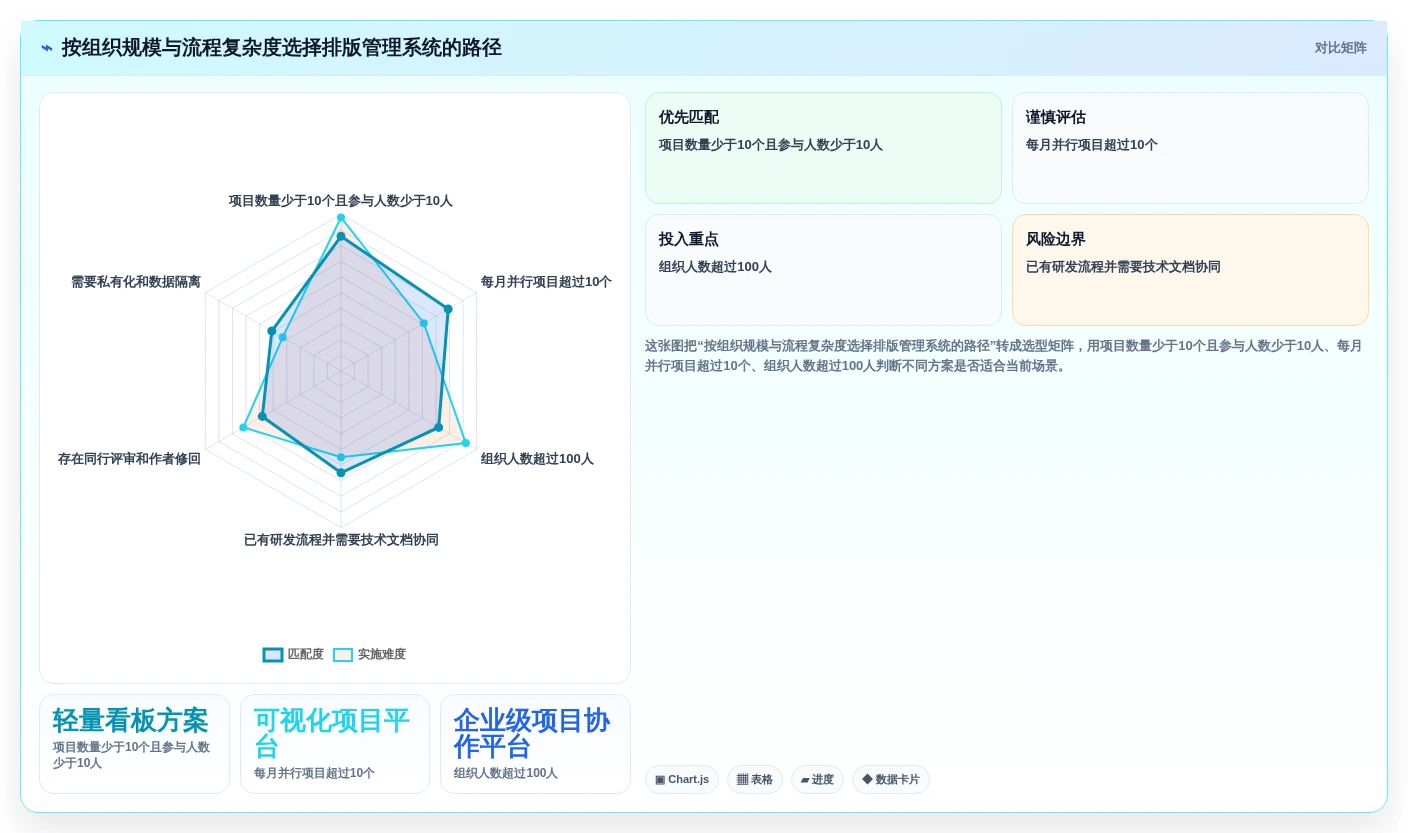Select the 进度 tag chip
This screenshot has height=833, width=1408.
point(817,780)
